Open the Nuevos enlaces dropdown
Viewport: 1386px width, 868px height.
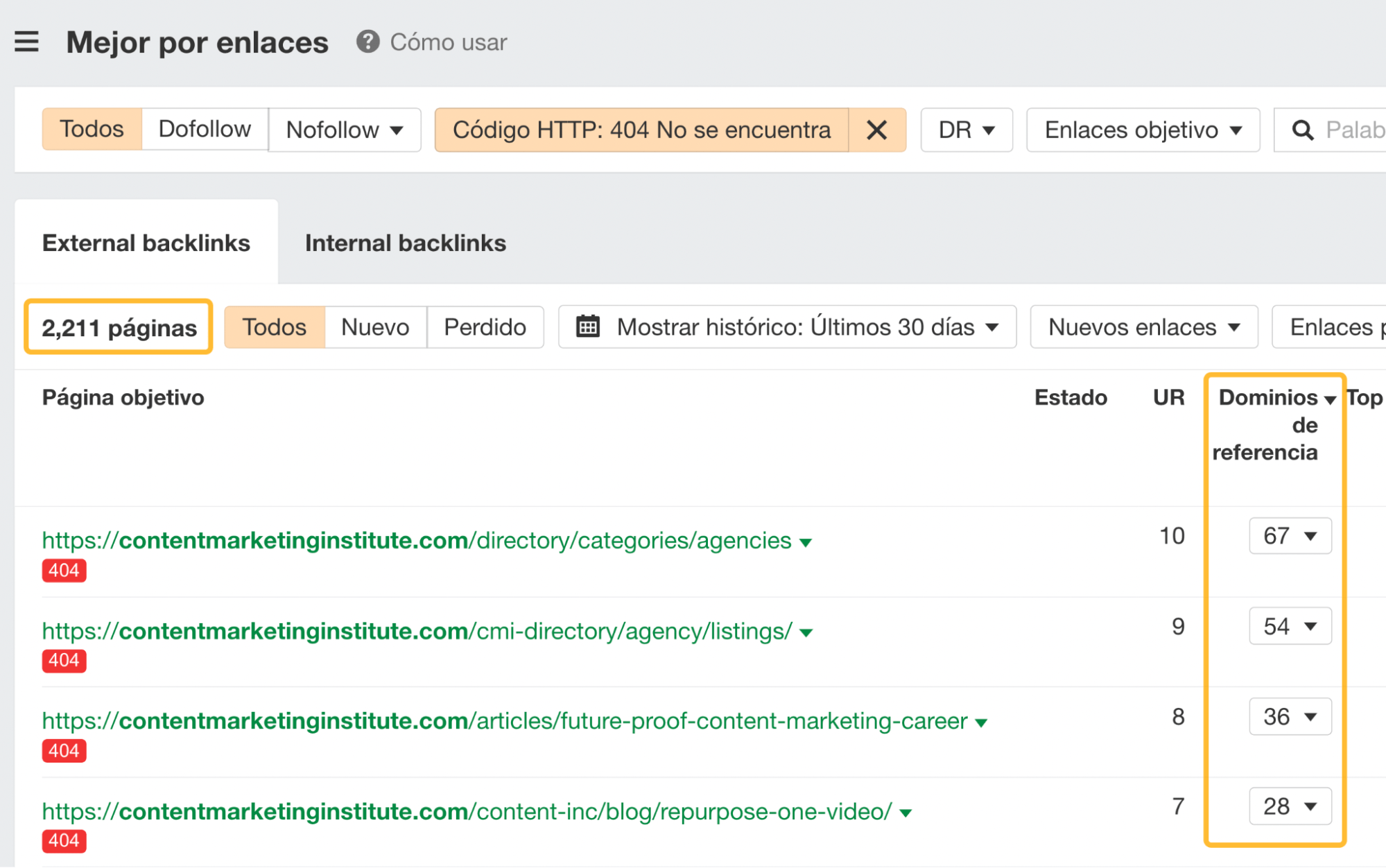pos(1143,327)
